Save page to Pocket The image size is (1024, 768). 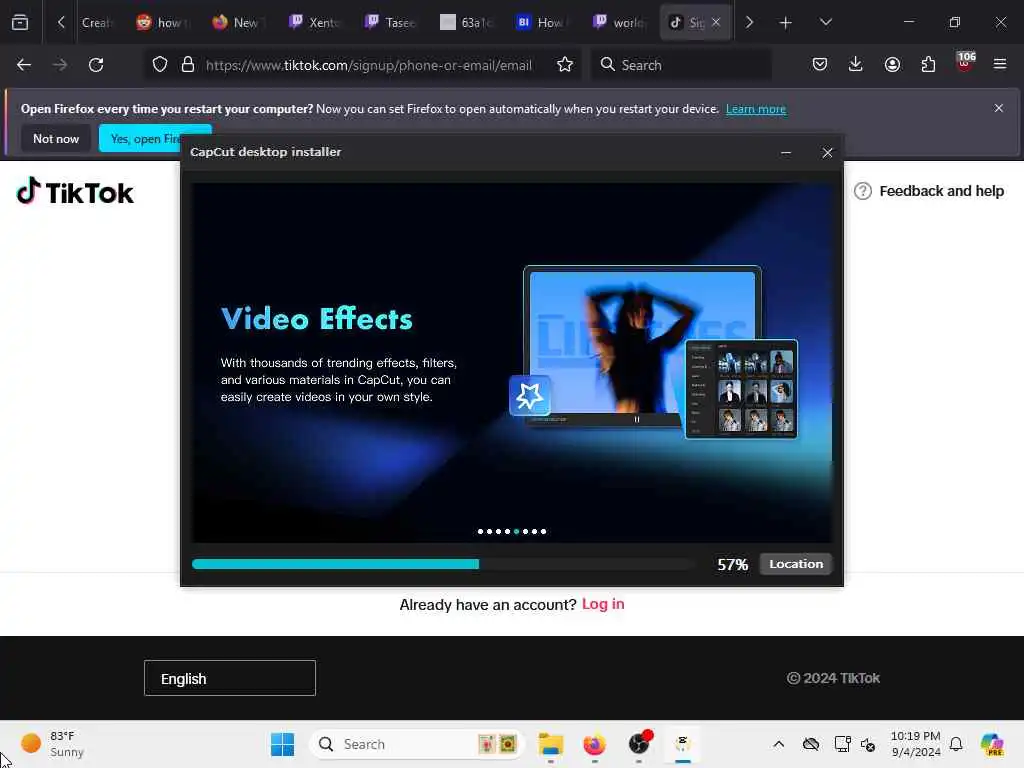click(x=820, y=65)
